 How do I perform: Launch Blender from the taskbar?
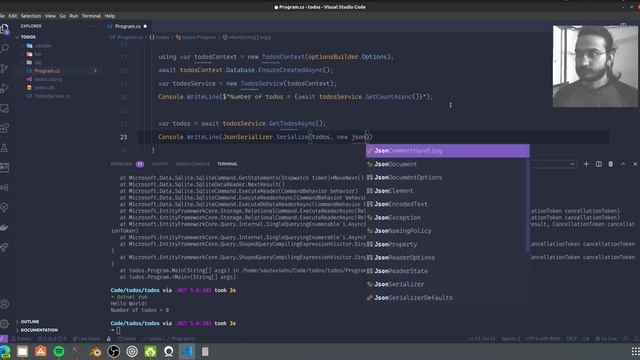[96, 351]
